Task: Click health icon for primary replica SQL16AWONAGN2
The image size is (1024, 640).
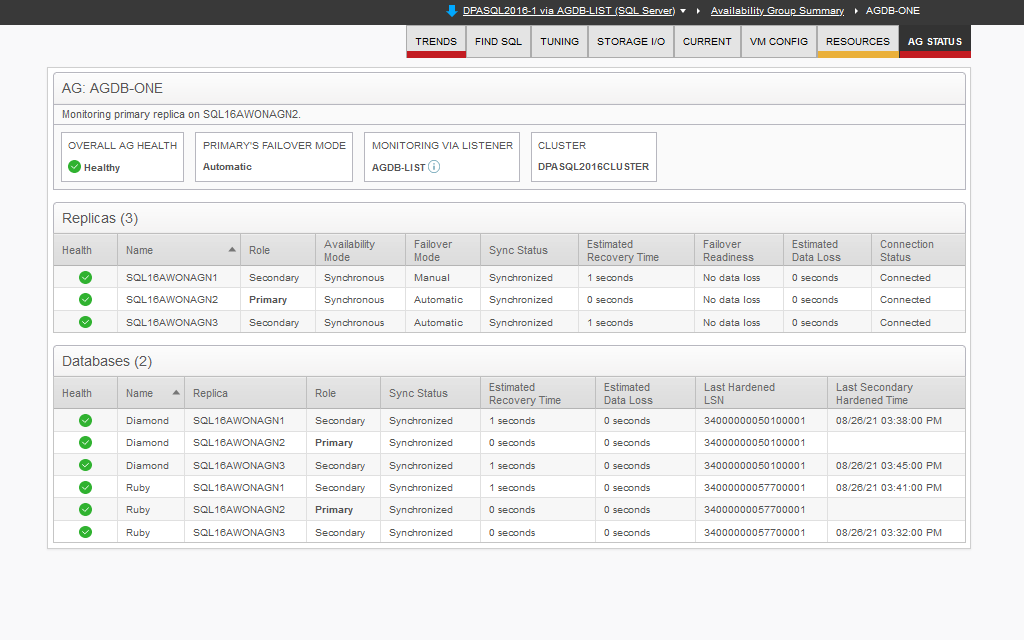Action: point(85,300)
